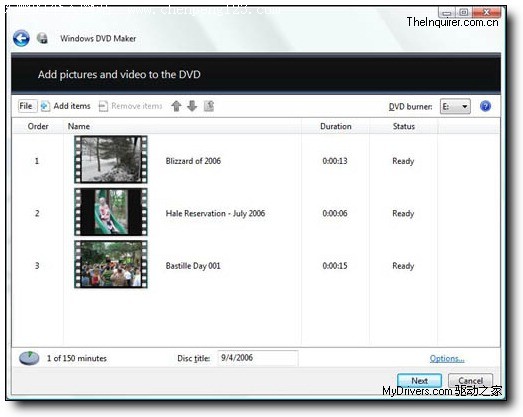Click duration 0:00:06 cell
Viewport: 523px width, 417px height.
[x=335, y=213]
